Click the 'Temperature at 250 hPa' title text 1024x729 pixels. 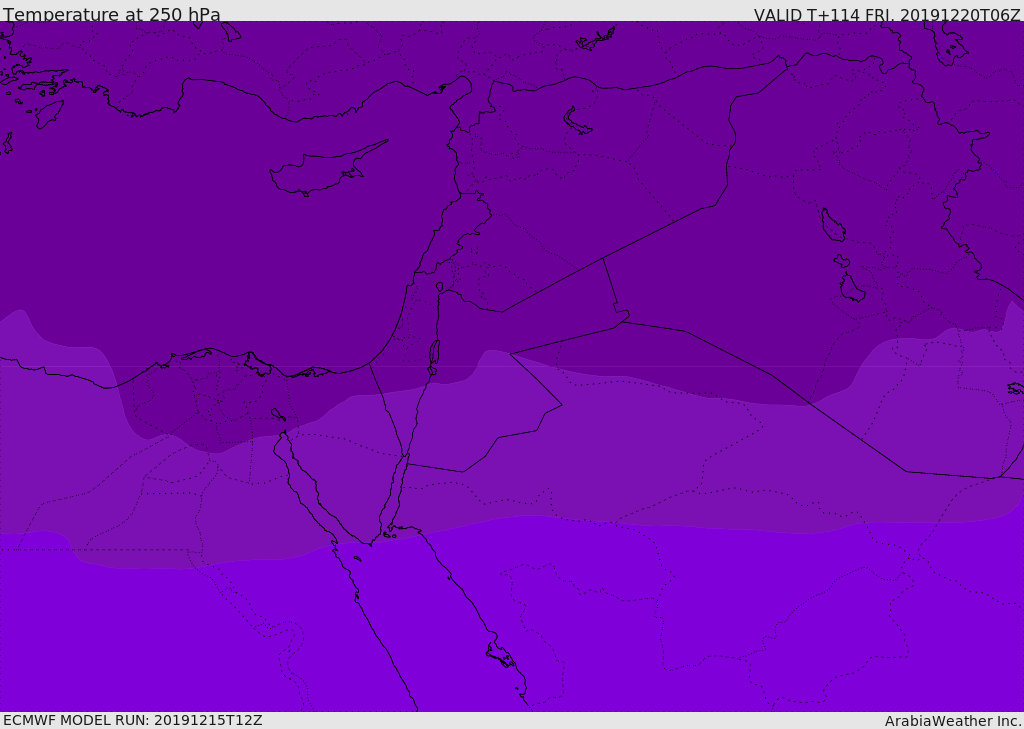tap(112, 14)
